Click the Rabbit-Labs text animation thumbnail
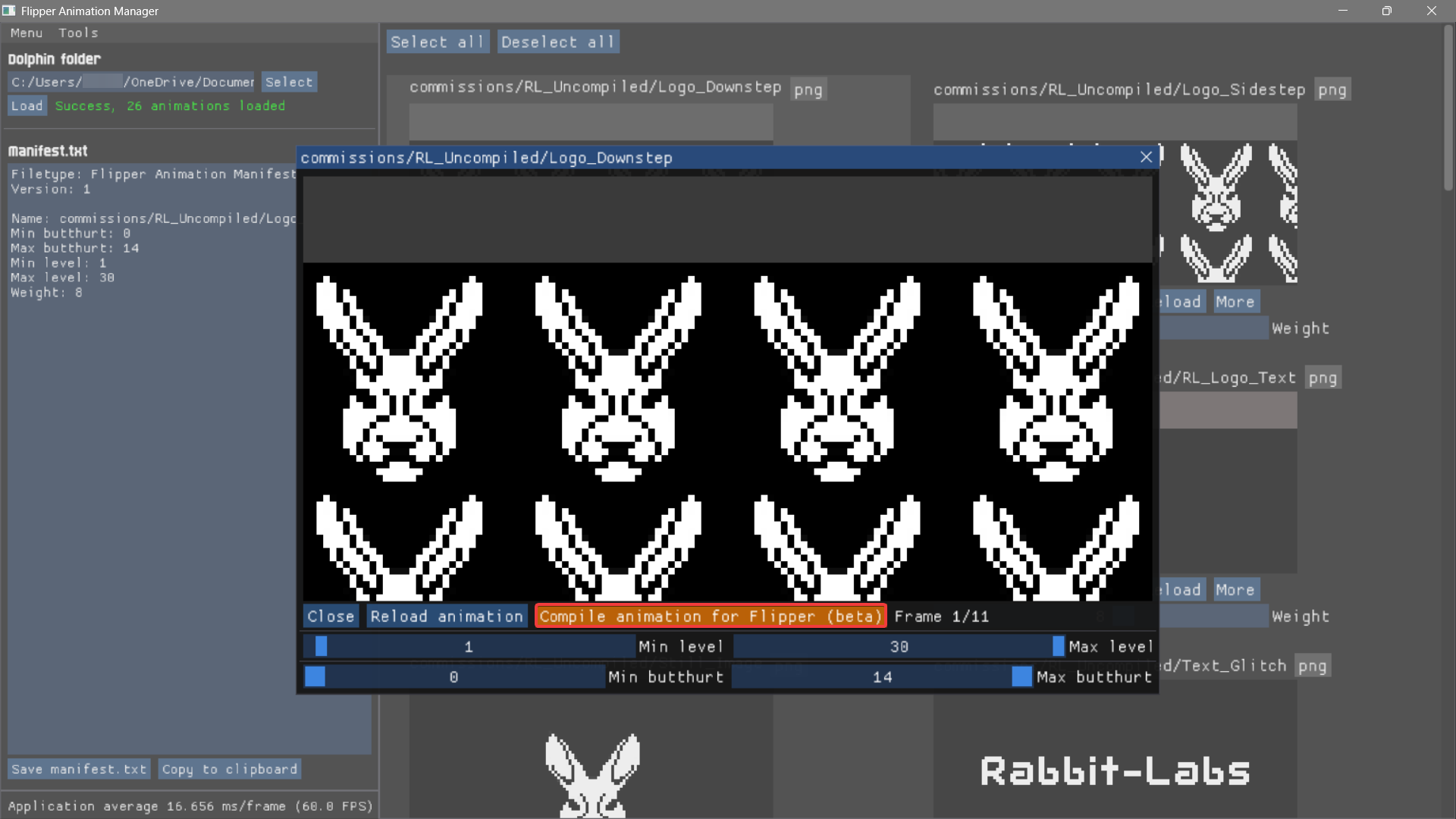Screen dimensions: 1456x819 click(1115, 771)
